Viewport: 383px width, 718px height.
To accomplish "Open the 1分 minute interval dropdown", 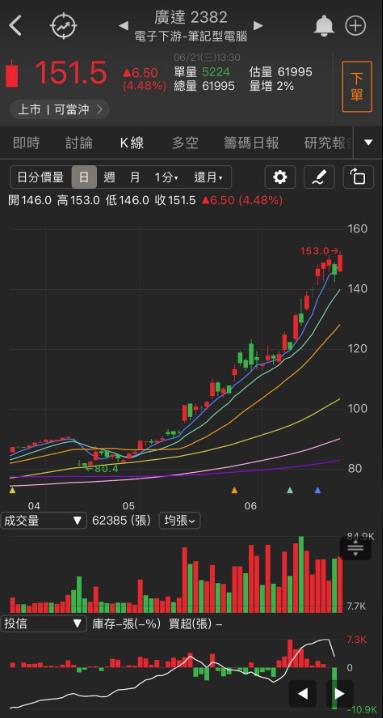I will (166, 177).
